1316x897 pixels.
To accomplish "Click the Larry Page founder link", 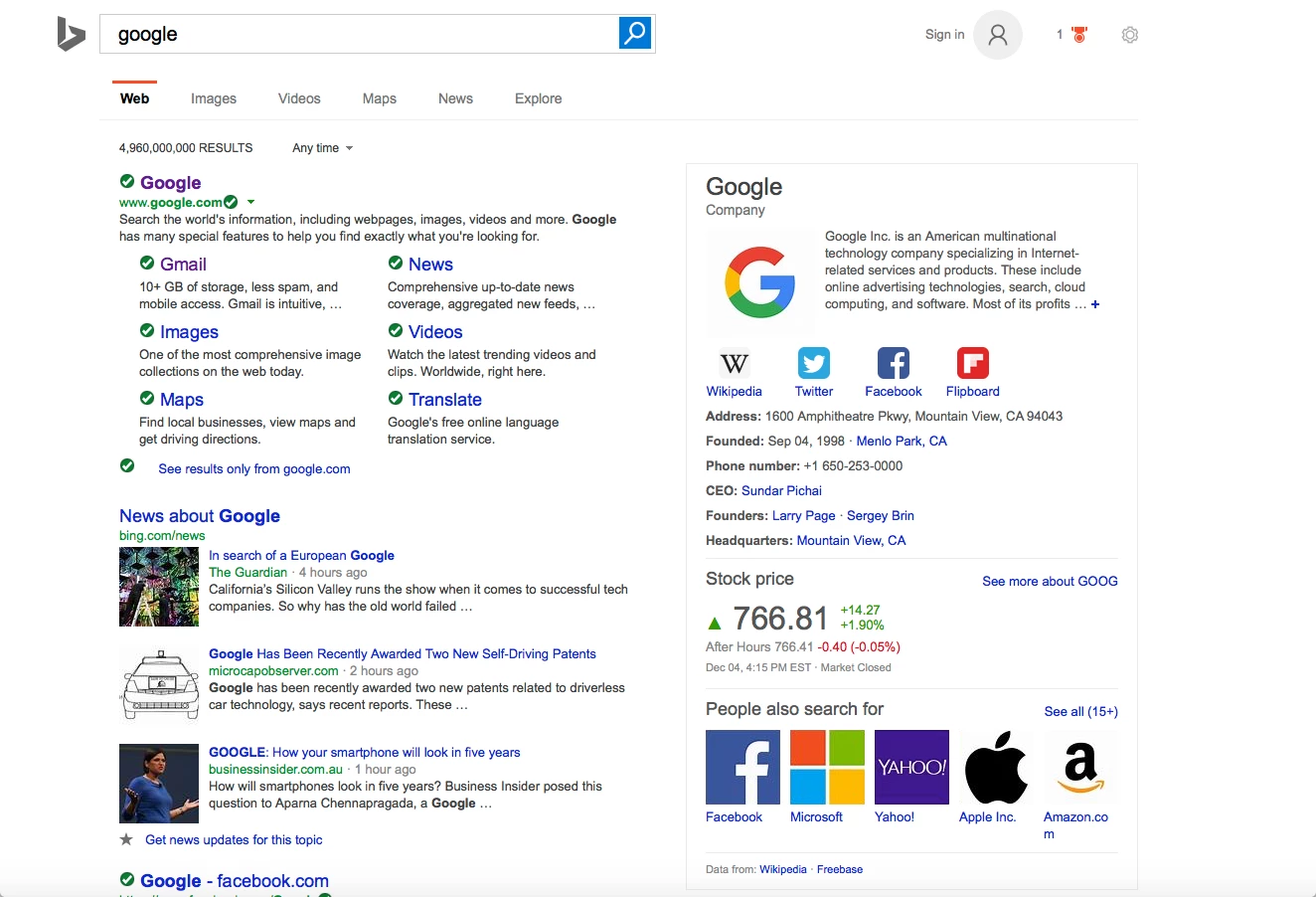I will click(x=803, y=516).
